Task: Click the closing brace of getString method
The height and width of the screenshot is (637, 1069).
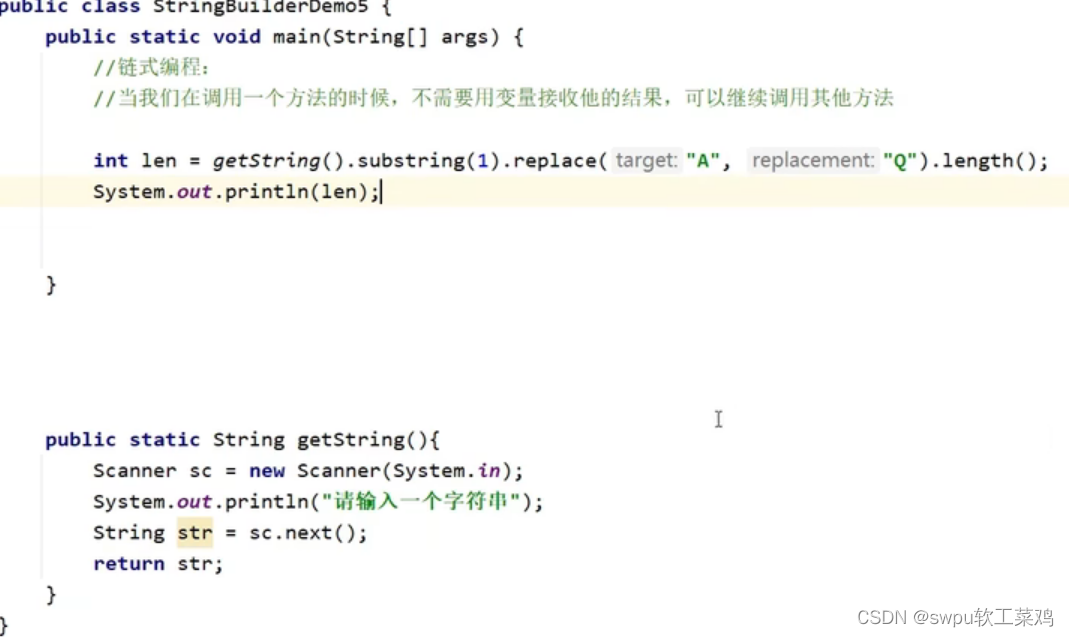Action: [x=51, y=595]
